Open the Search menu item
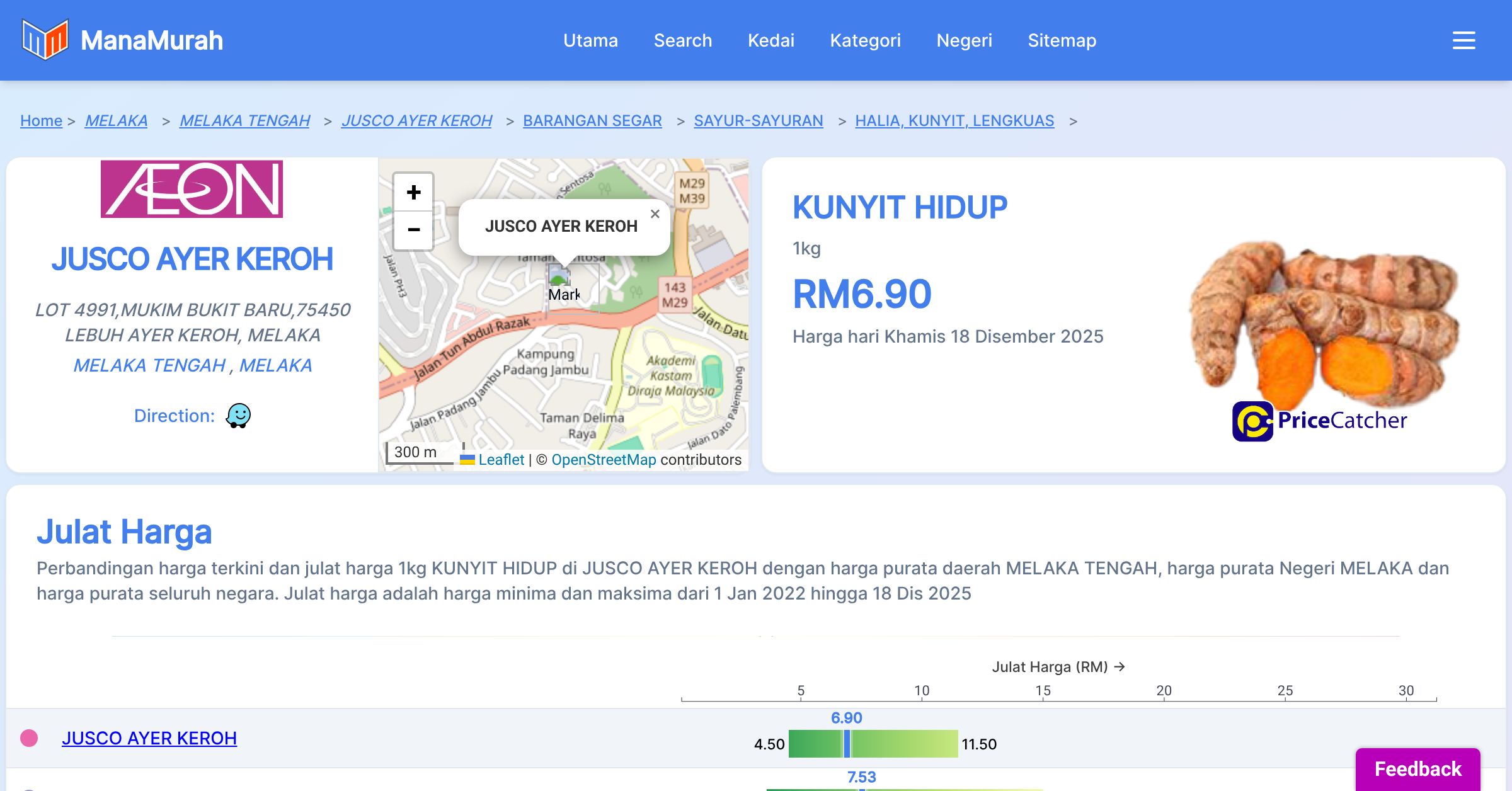1512x791 pixels. pyautogui.click(x=682, y=40)
